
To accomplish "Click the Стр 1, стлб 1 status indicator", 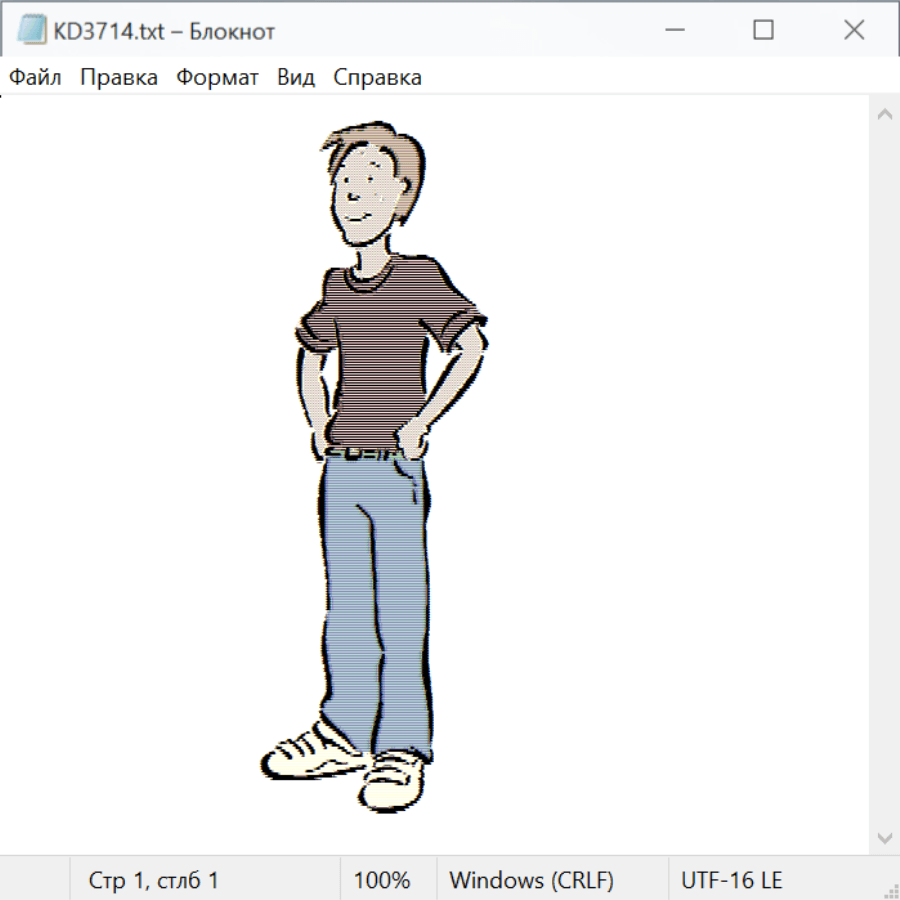I will [x=154, y=880].
